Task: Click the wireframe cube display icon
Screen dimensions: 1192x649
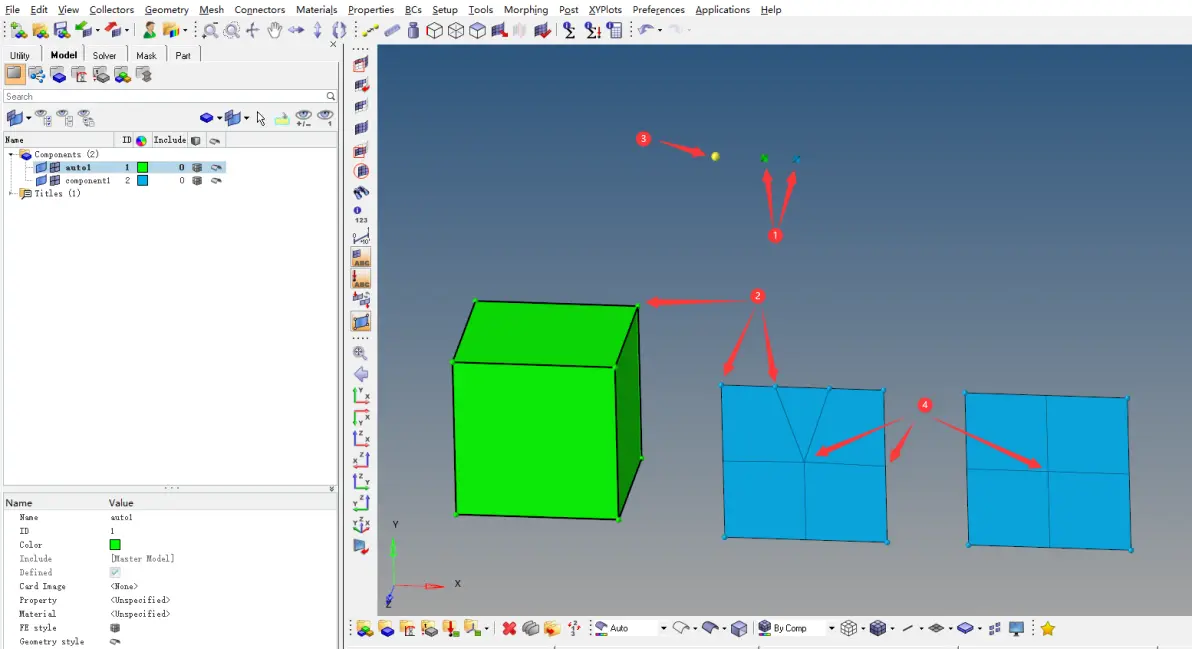Action: click(434, 30)
